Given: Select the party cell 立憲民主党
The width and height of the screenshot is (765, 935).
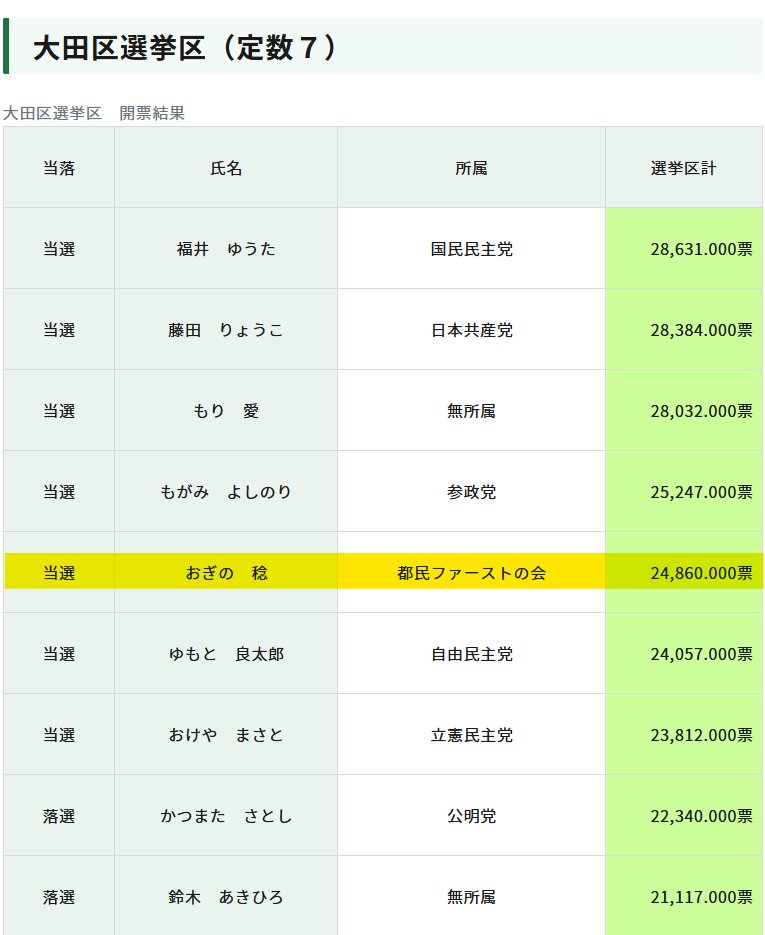Looking at the screenshot, I should [471, 735].
